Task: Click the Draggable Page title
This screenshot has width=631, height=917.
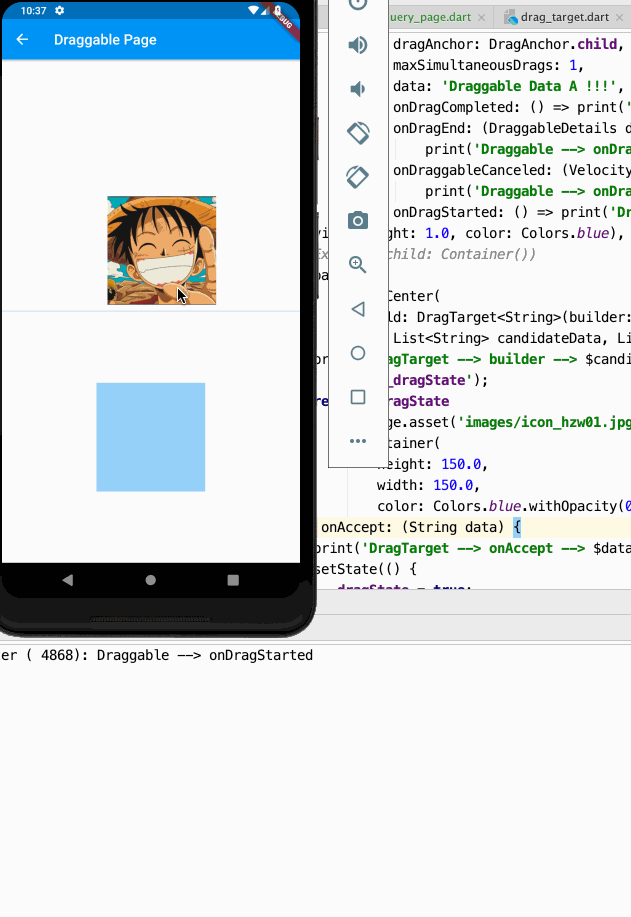Action: [105, 40]
